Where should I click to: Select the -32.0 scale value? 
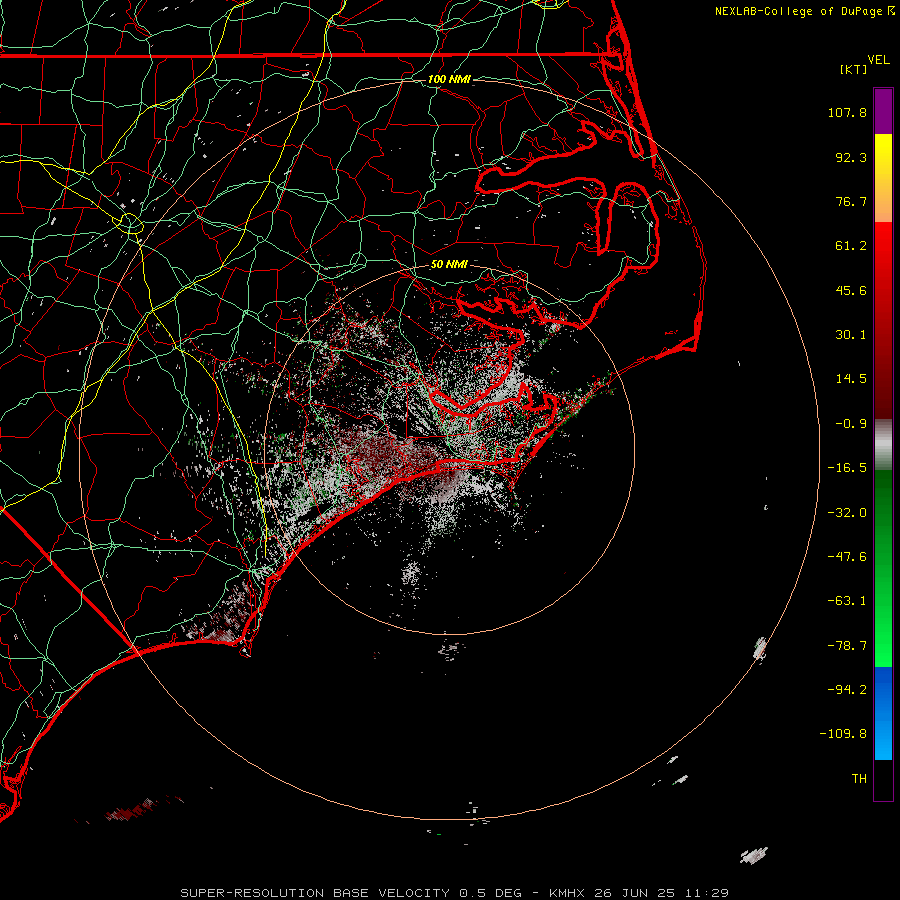[847, 513]
